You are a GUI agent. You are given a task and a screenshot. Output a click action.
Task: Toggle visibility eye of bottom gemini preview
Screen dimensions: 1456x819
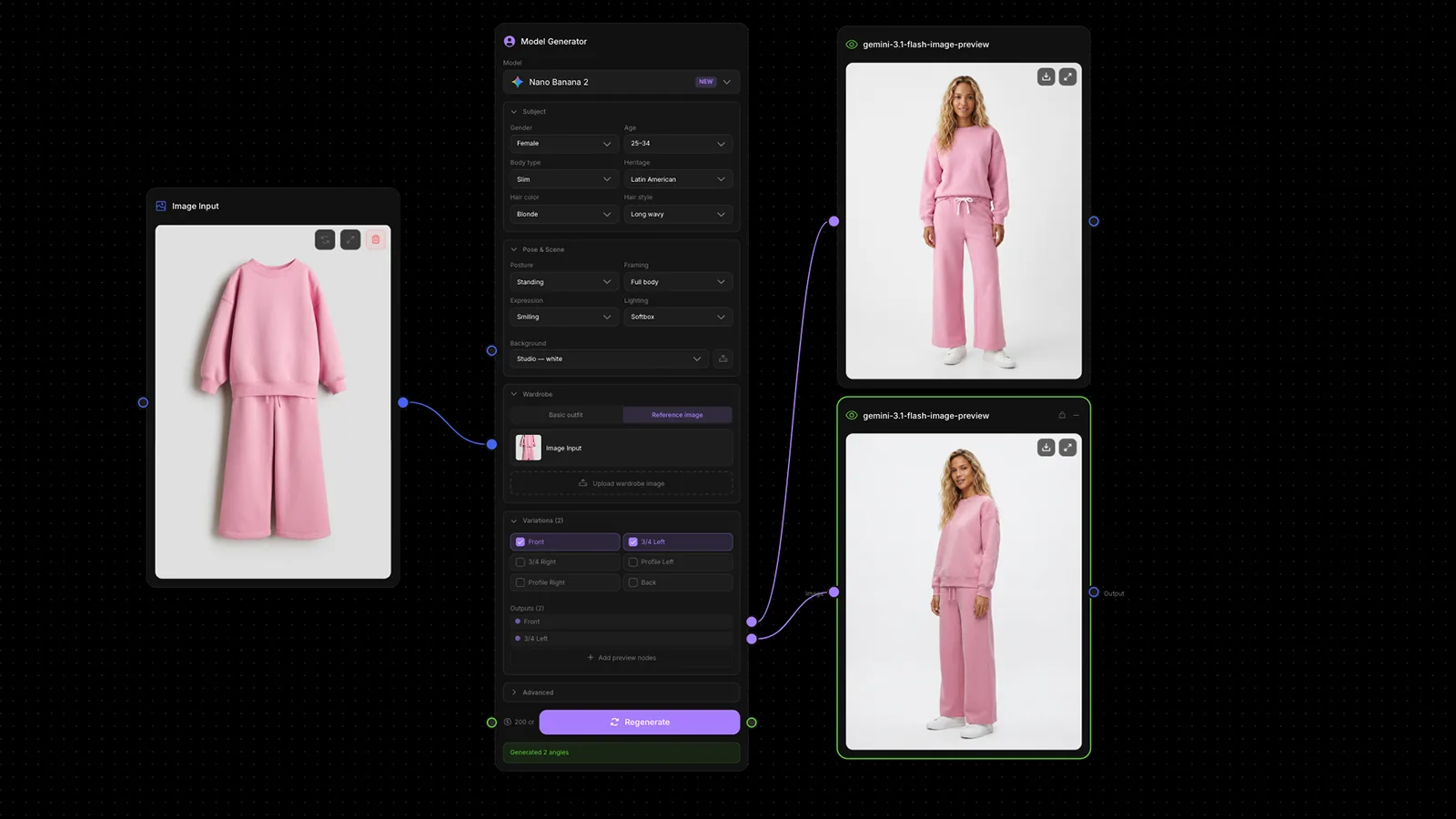[x=852, y=415]
